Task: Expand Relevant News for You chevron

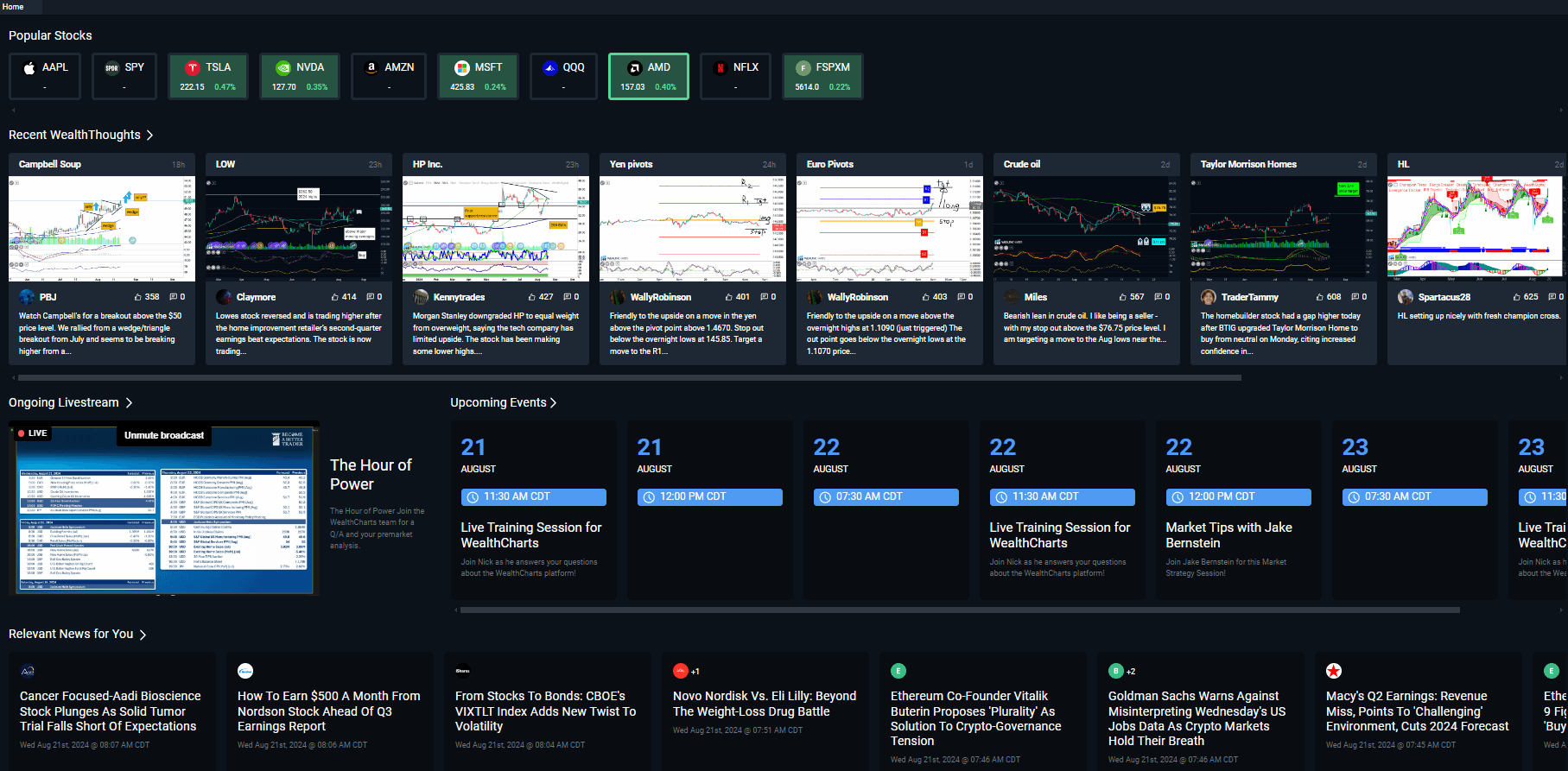Action: tap(143, 635)
